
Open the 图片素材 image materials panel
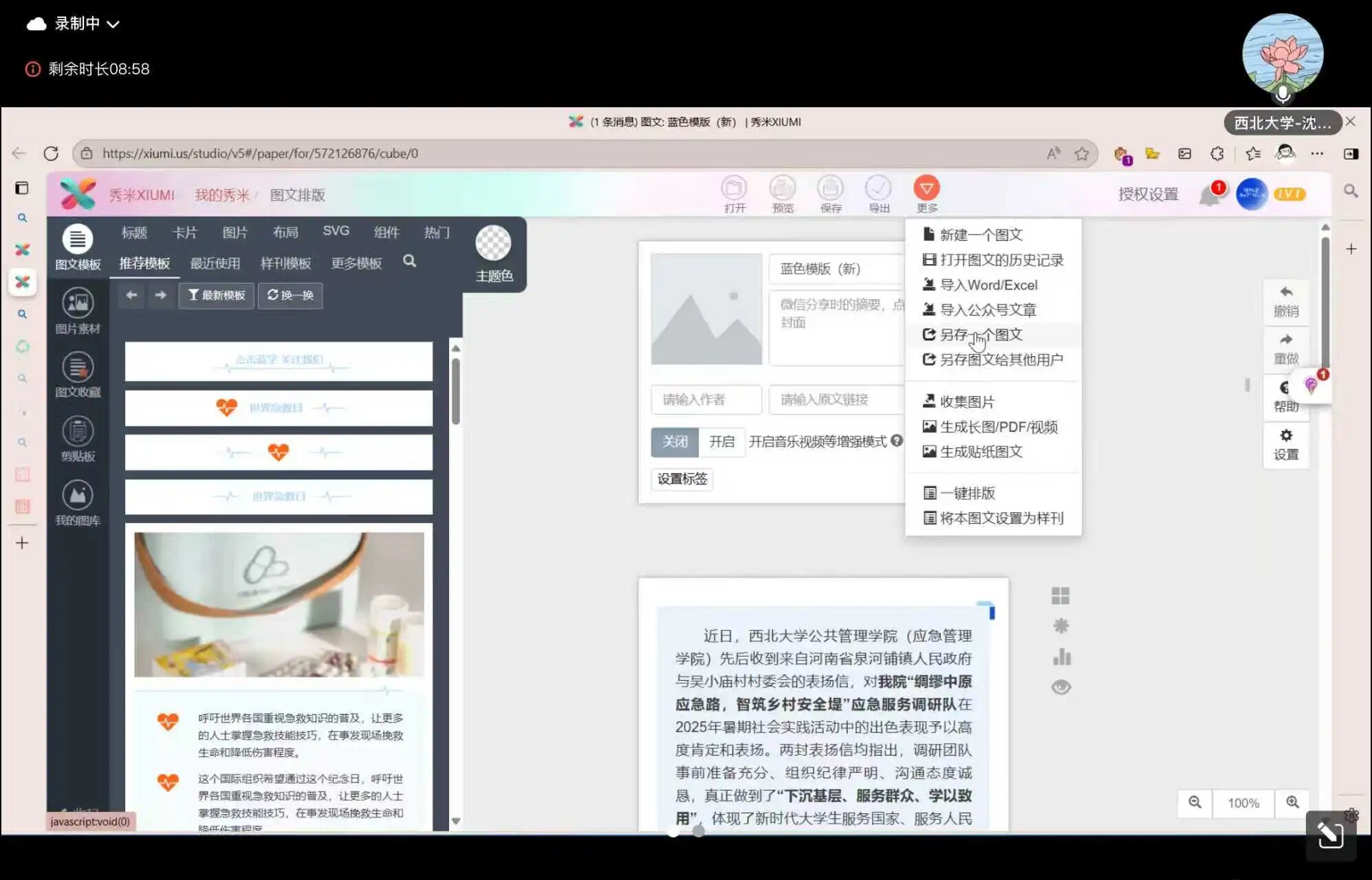78,303
